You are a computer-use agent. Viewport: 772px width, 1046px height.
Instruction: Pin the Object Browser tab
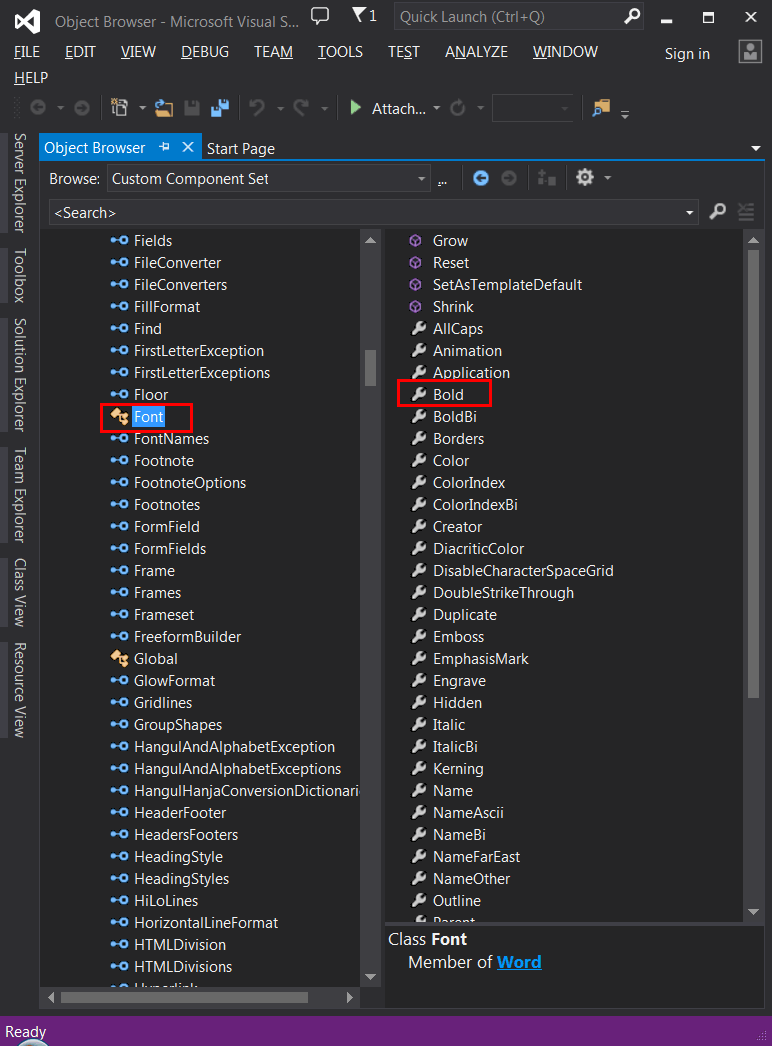point(165,147)
